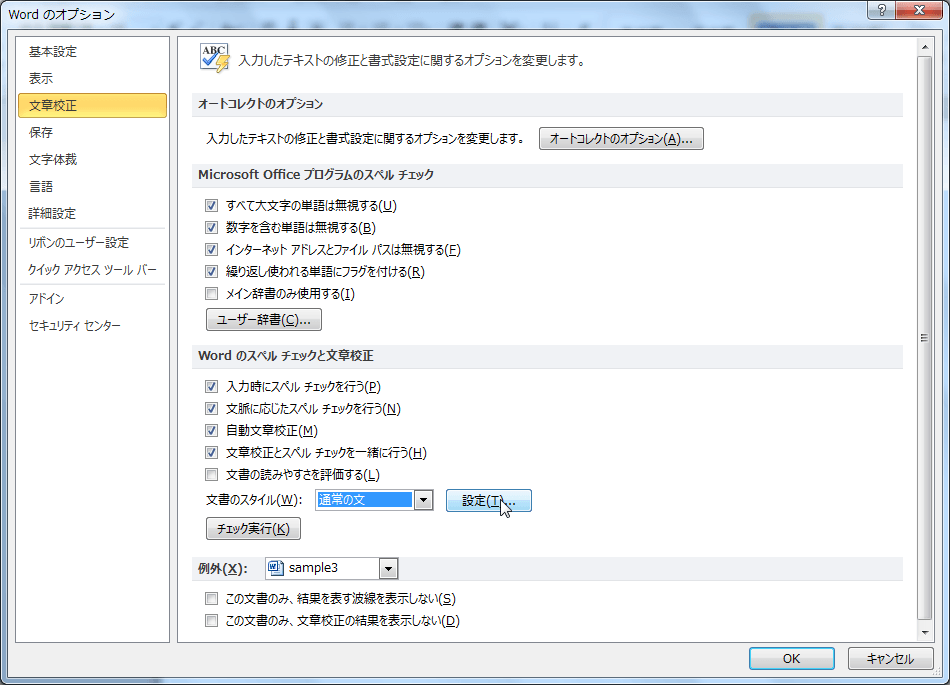Select 文章校正 category
This screenshot has height=685, width=950.
point(92,105)
